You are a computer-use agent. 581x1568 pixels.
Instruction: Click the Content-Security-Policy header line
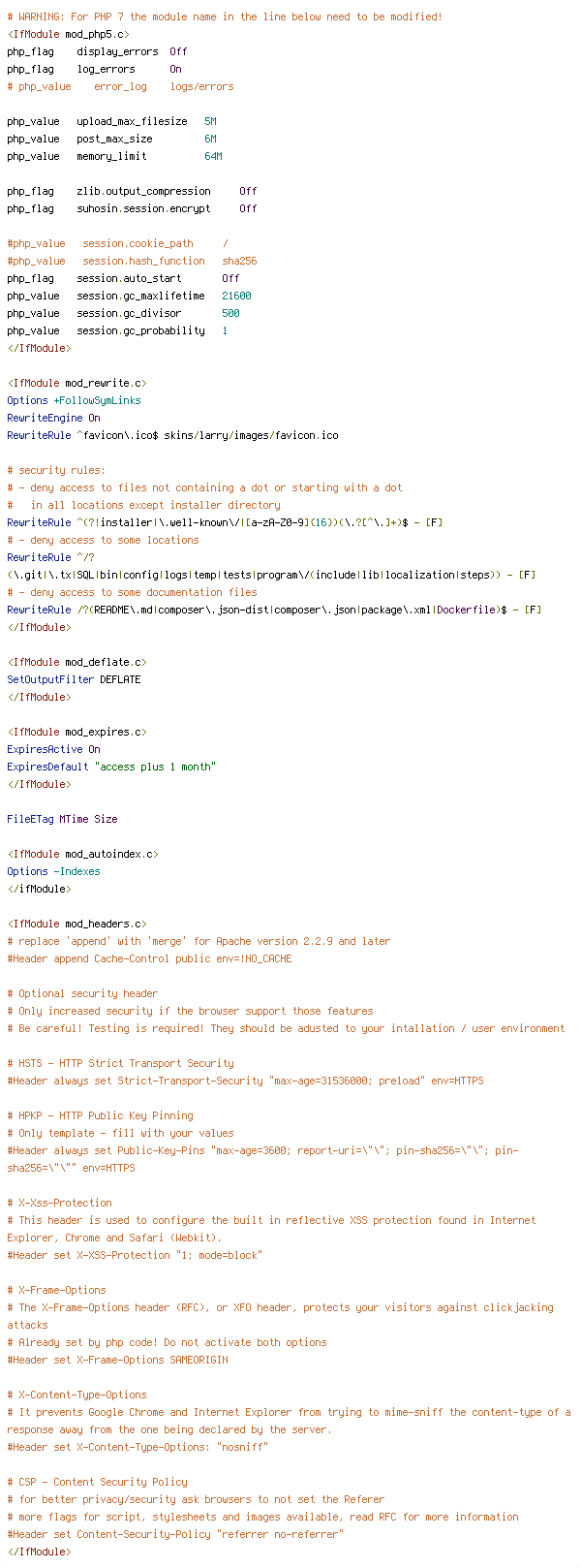(175, 1534)
